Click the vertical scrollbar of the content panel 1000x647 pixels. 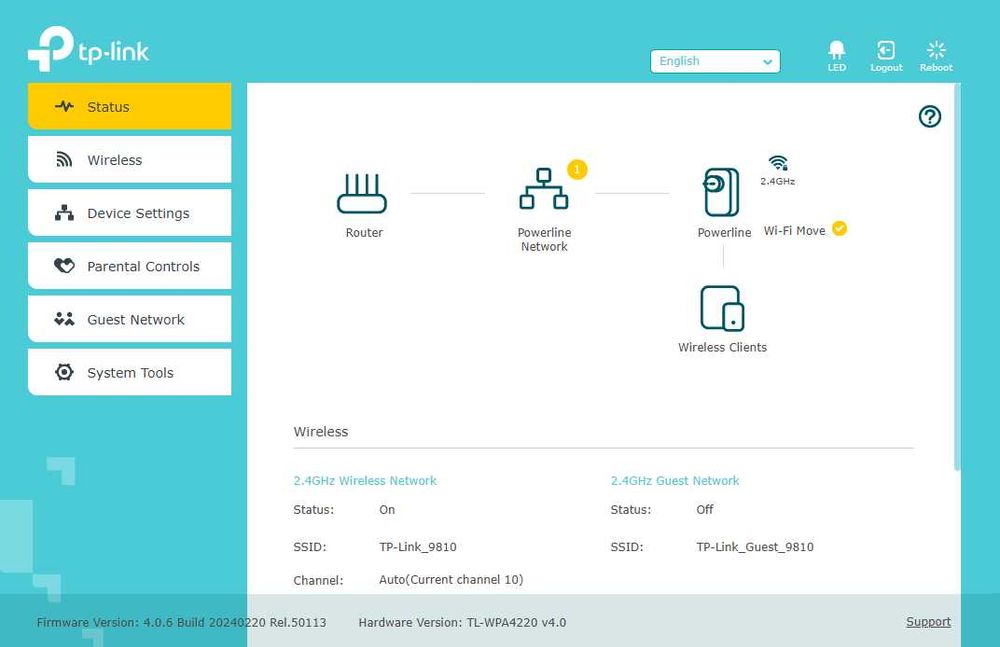(957, 277)
